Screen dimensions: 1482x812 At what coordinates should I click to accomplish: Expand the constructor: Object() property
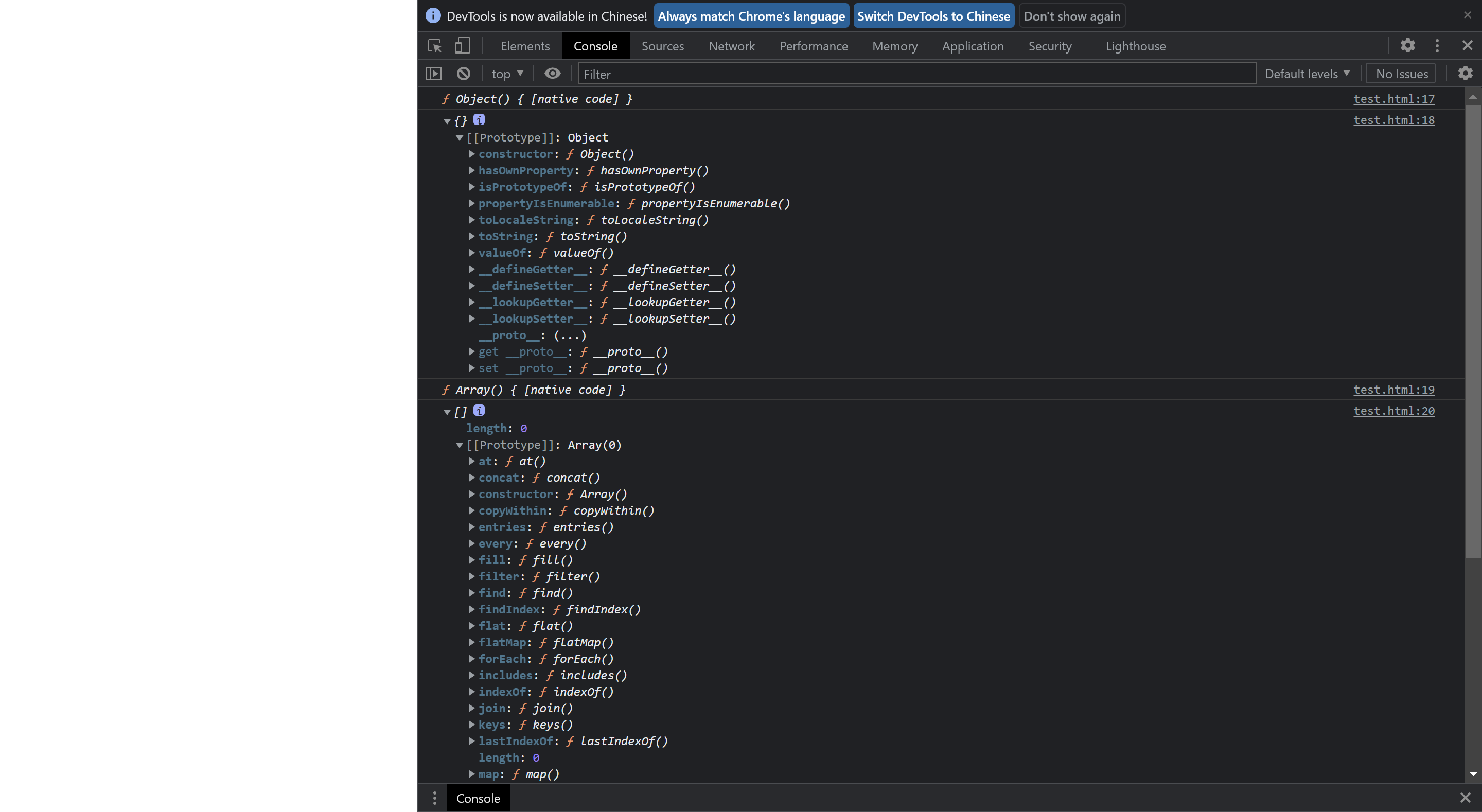pyautogui.click(x=472, y=154)
